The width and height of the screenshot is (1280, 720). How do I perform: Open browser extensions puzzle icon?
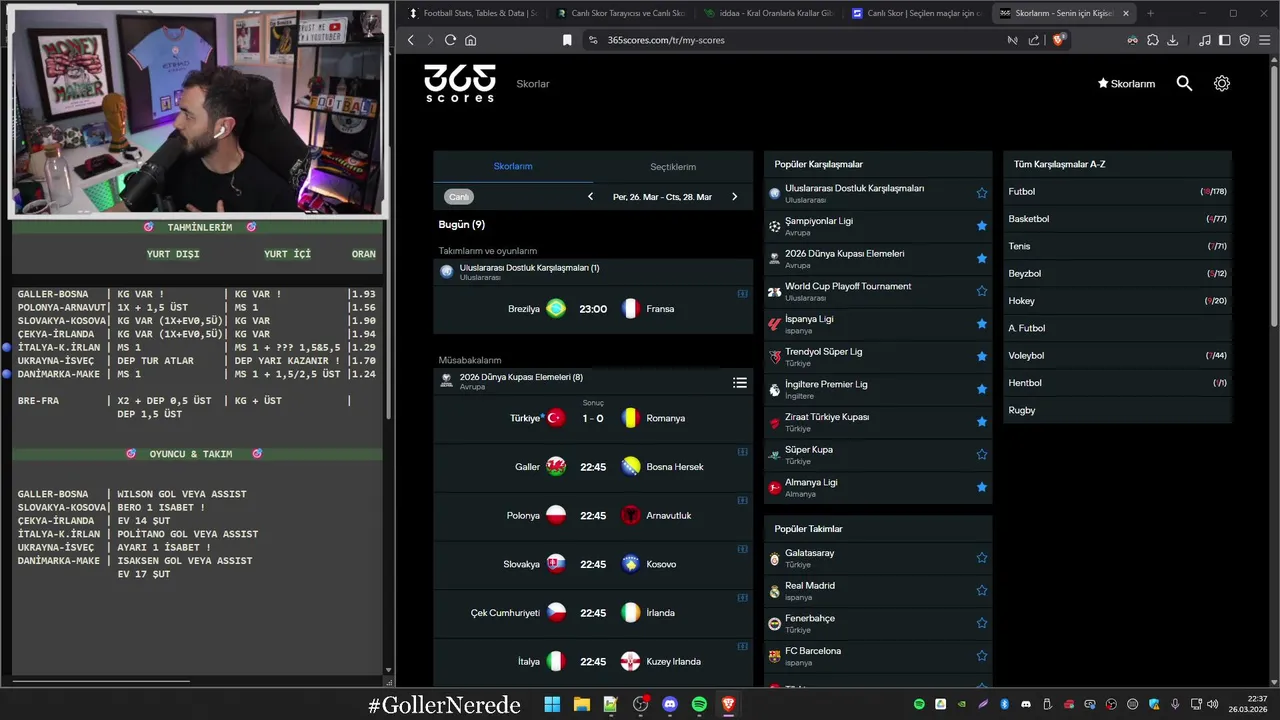coord(1152,40)
